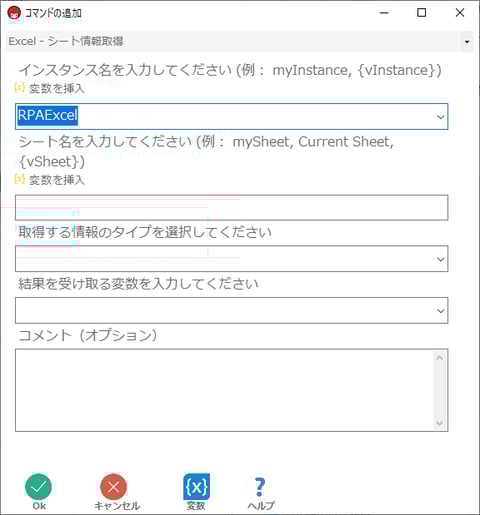The width and height of the screenshot is (480, 515).
Task: Click the comment box scrollbar up arrow
Action: [440, 358]
